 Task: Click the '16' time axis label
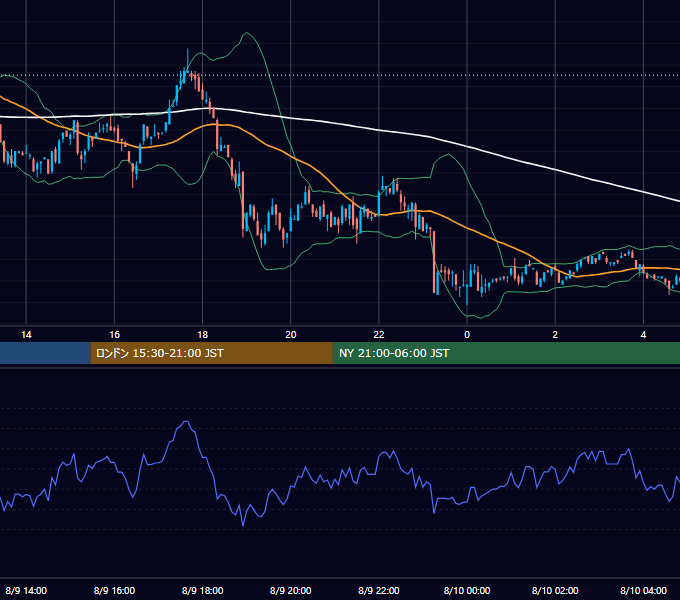(114, 335)
